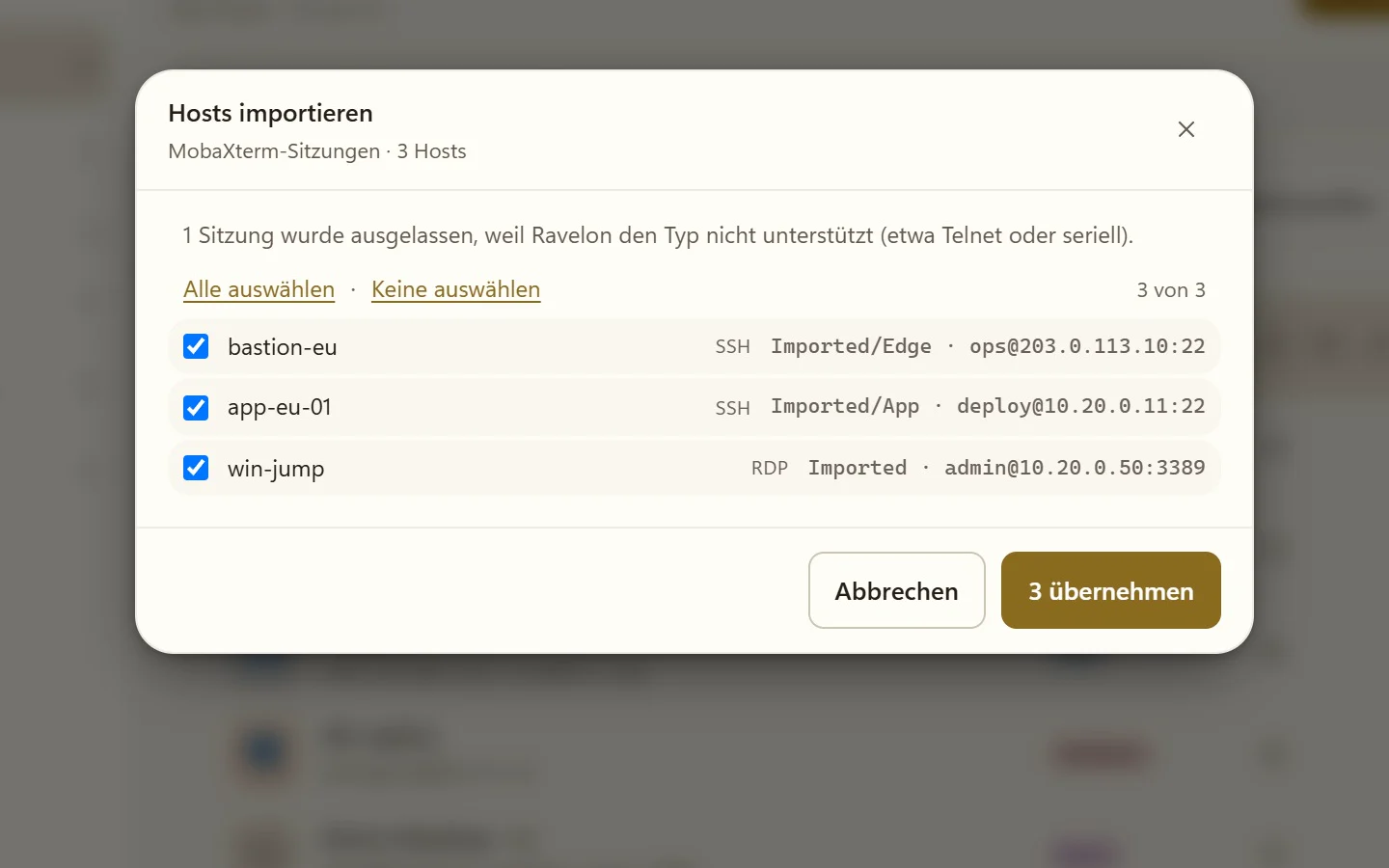
Task: Click the Imported/Edge group label
Action: 851,346
